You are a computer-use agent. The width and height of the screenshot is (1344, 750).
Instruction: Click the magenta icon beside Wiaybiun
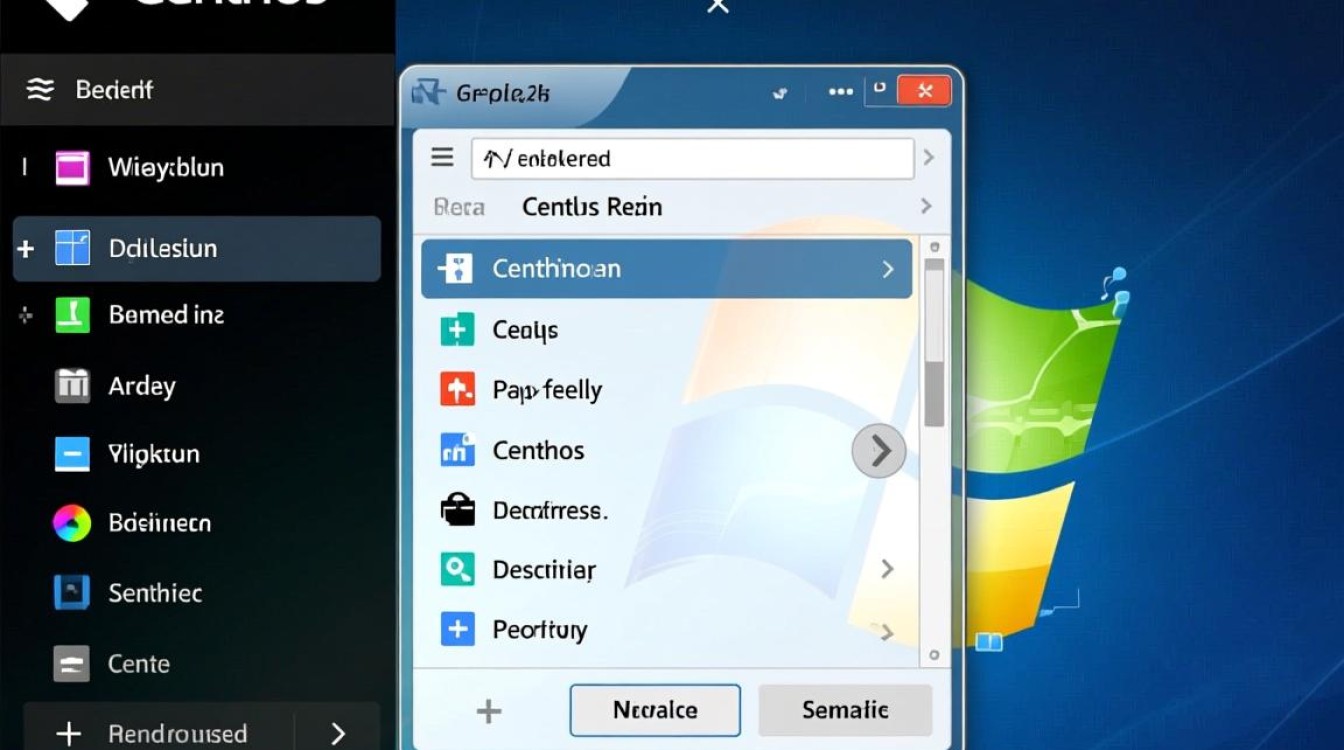click(72, 168)
